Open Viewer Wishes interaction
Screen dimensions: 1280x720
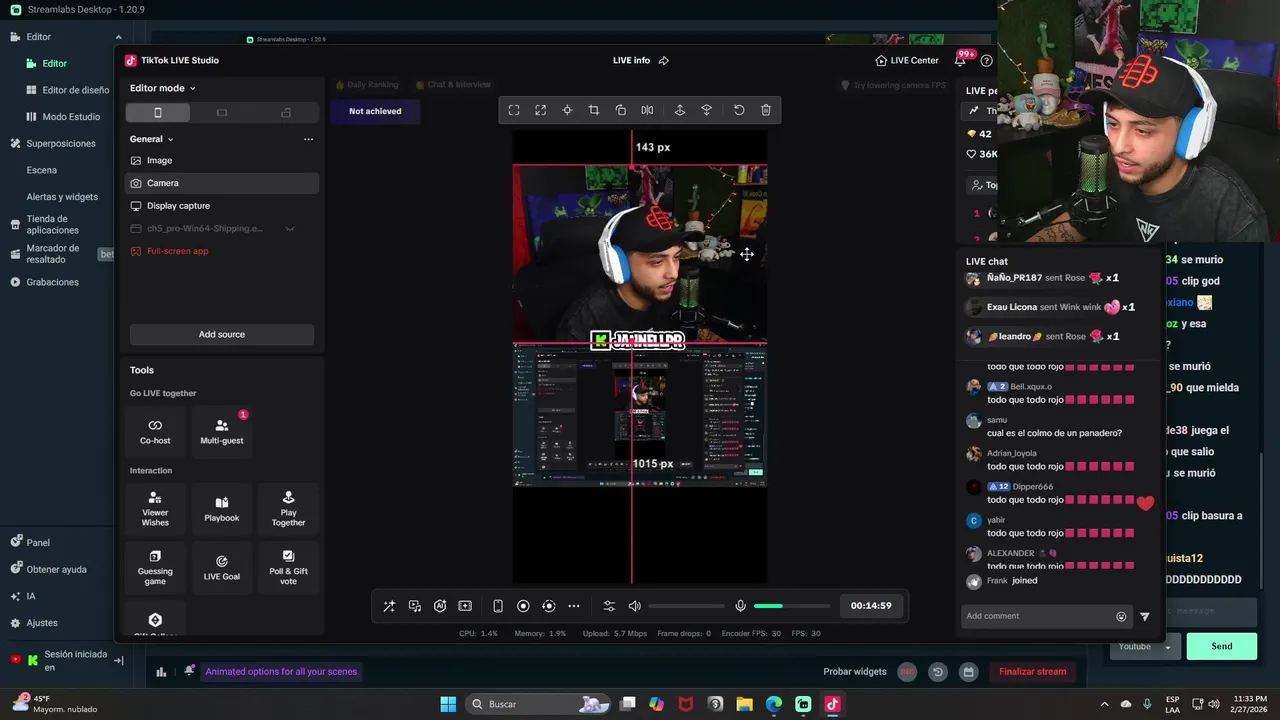[x=155, y=508]
